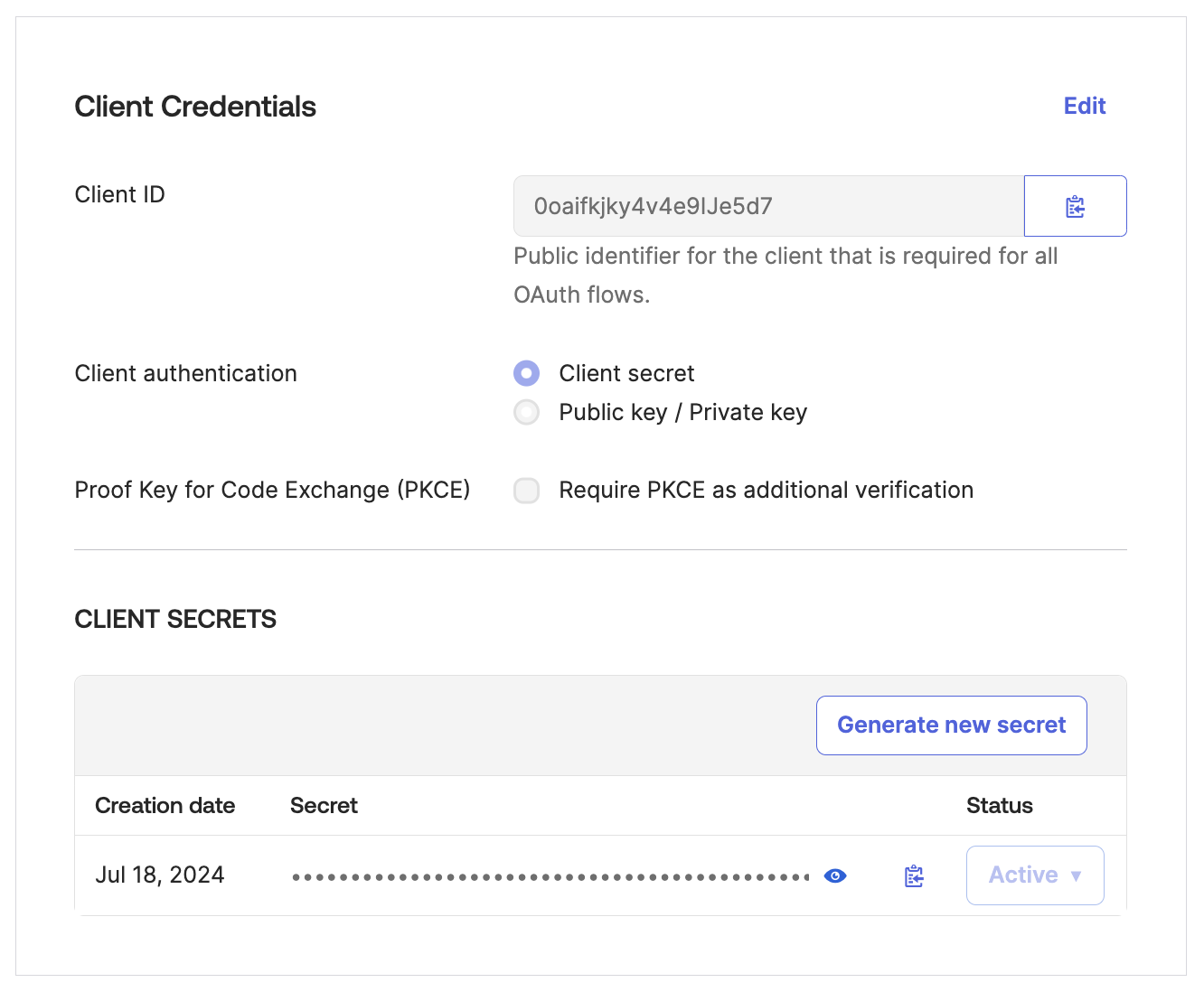Viewport: 1204px width, 992px height.
Task: Expand the chevron on the Active status
Action: pyautogui.click(x=1076, y=875)
